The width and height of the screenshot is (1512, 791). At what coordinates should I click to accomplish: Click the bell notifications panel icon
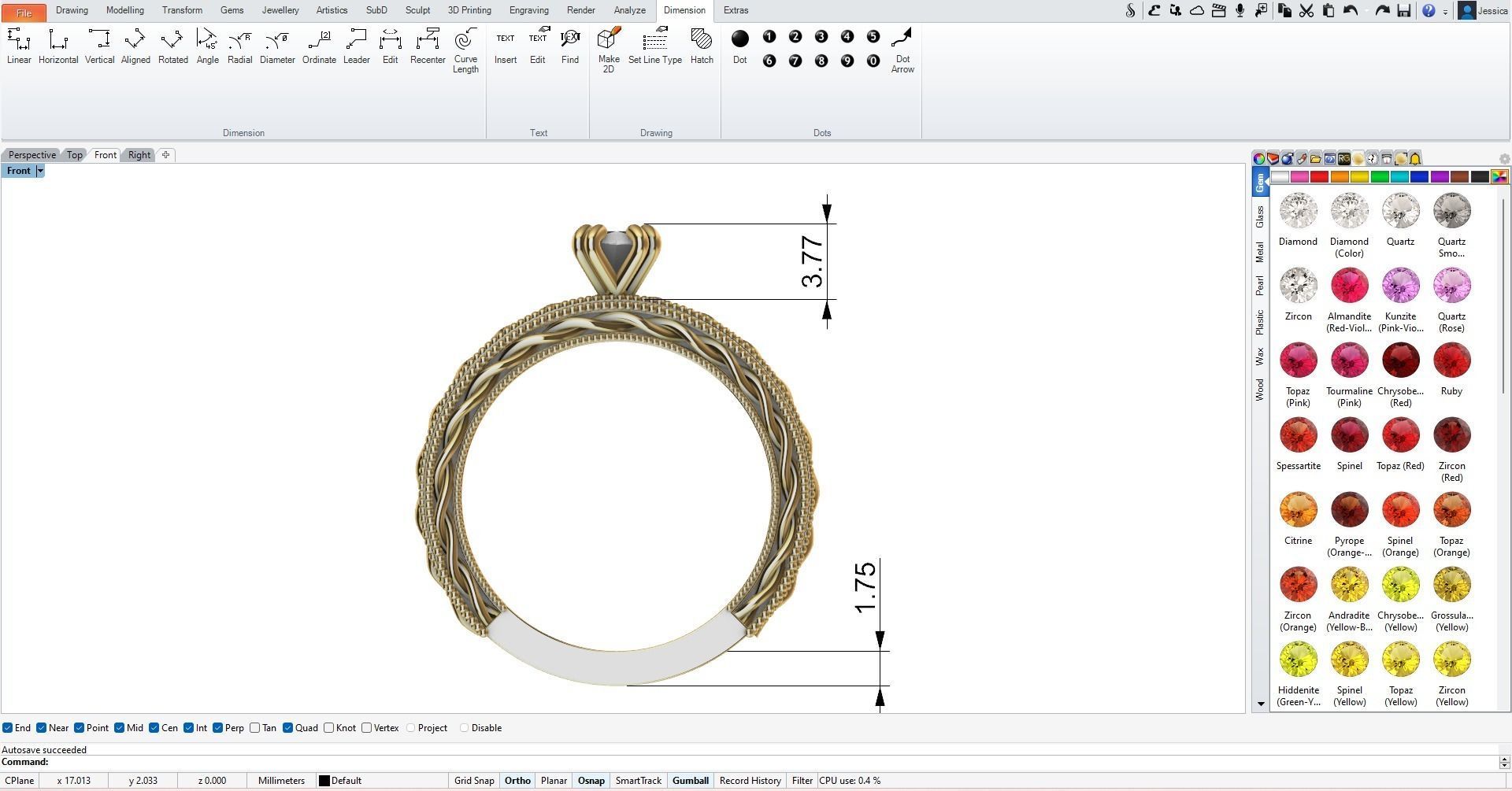pos(1415,158)
